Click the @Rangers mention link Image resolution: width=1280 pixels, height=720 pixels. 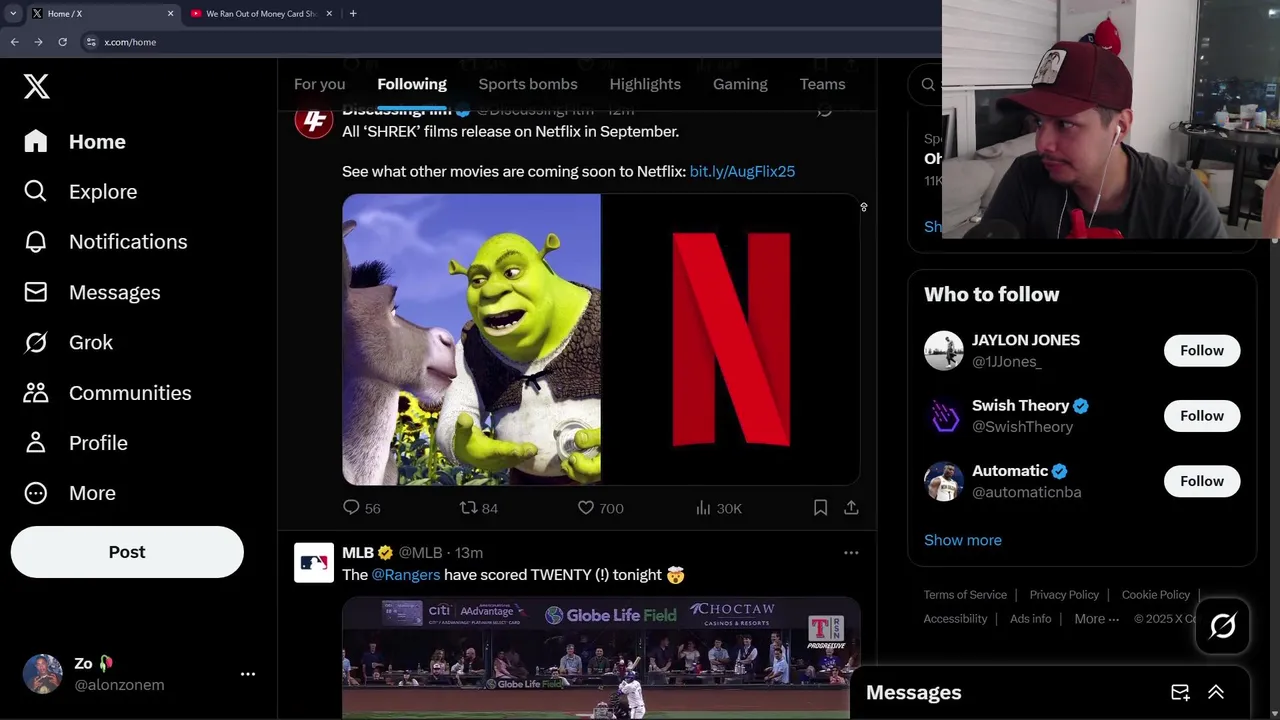pos(406,575)
